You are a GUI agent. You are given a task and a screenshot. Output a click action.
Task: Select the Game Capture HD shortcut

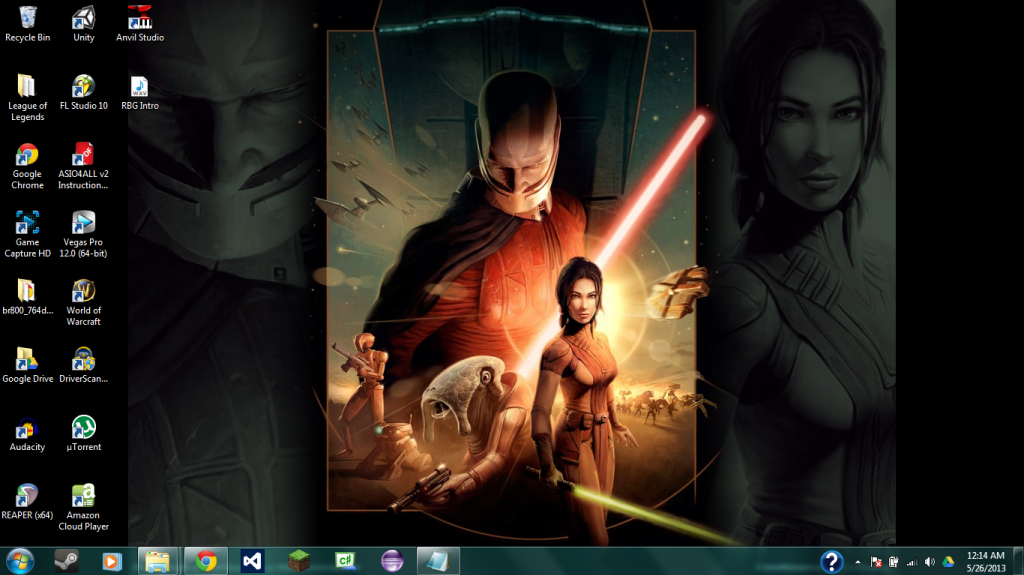click(27, 235)
